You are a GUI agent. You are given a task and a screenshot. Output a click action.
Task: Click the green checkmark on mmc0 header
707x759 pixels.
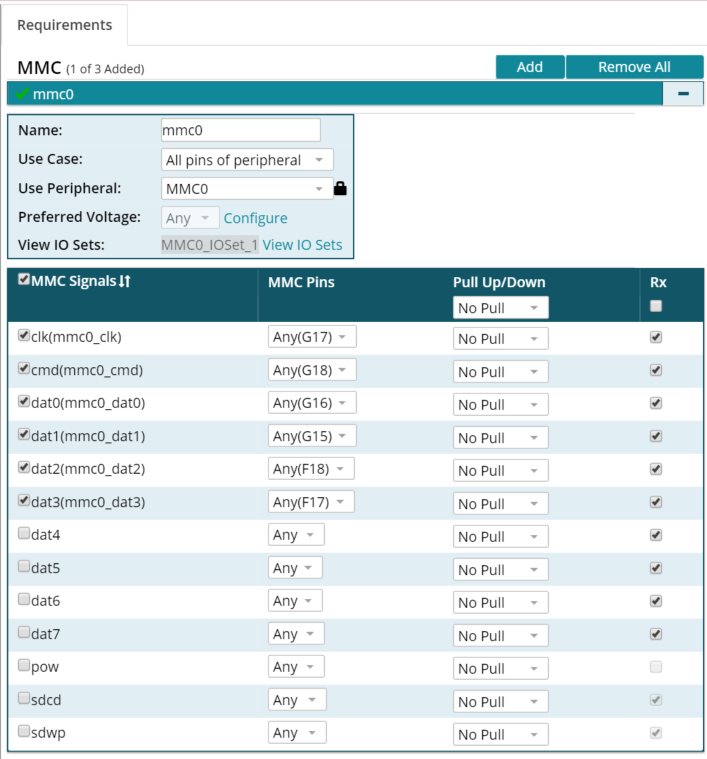tap(23, 93)
